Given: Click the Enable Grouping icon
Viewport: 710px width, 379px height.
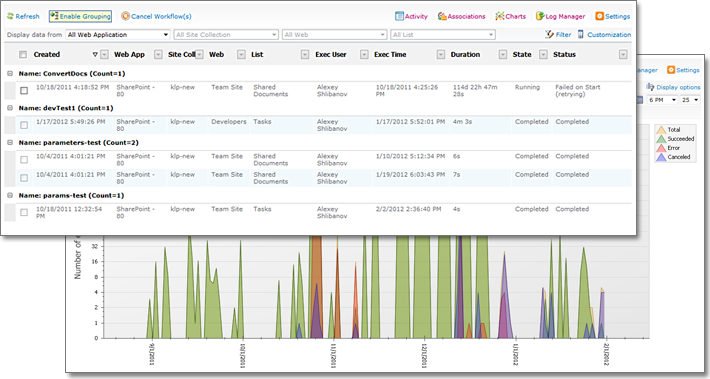Looking at the screenshot, I should [54, 16].
